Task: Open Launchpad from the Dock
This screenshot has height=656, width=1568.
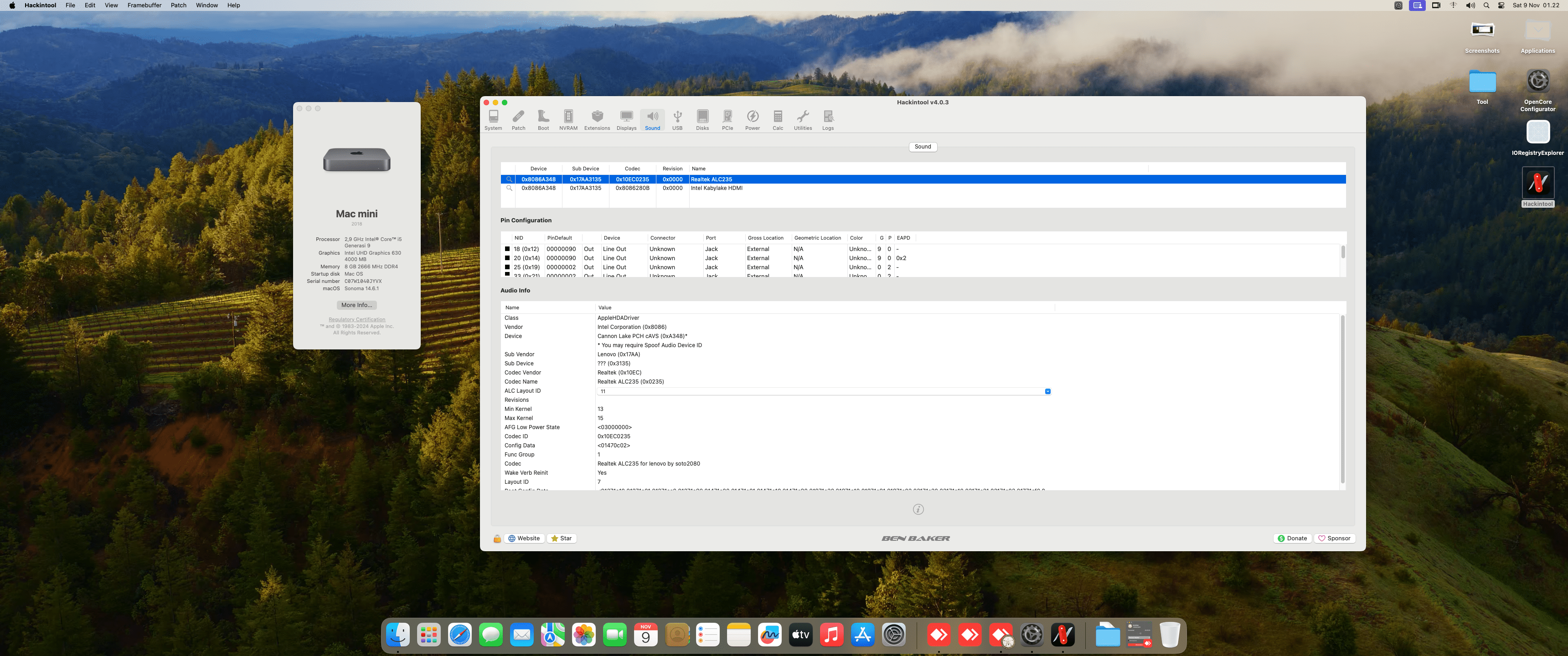Action: [428, 635]
